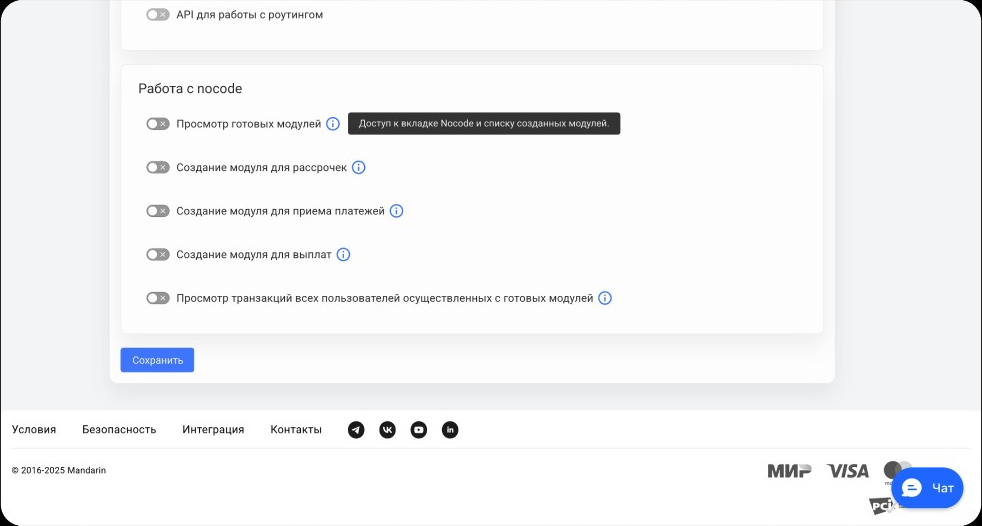Enable Создание модуля для выплат switch
Viewport: 982px width, 526px height.
click(158, 254)
